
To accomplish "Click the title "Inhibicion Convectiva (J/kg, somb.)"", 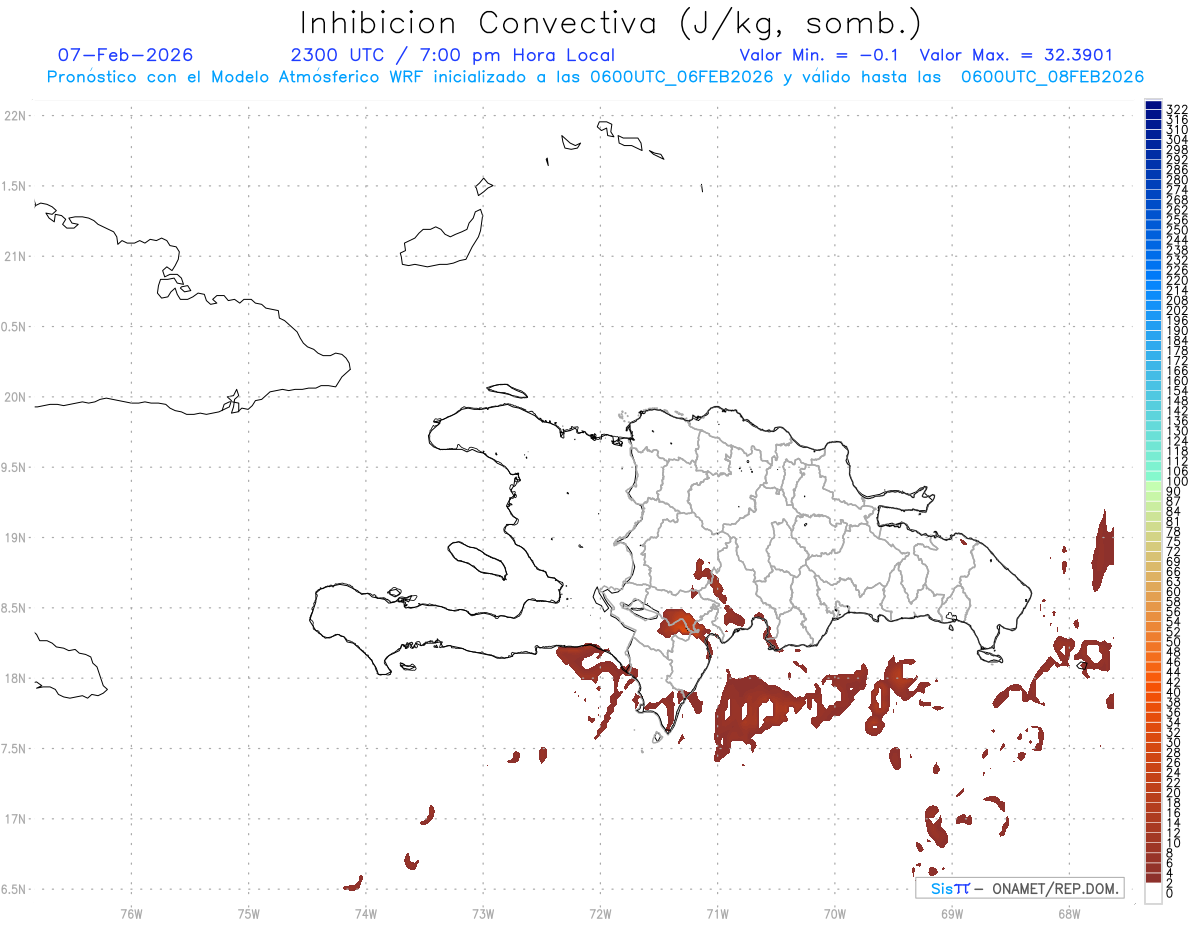I will [x=611, y=24].
